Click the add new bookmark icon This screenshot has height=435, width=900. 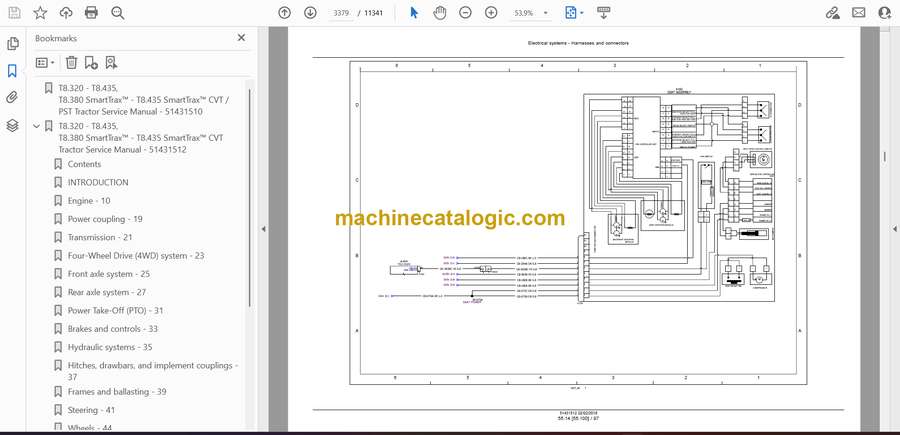pos(91,63)
